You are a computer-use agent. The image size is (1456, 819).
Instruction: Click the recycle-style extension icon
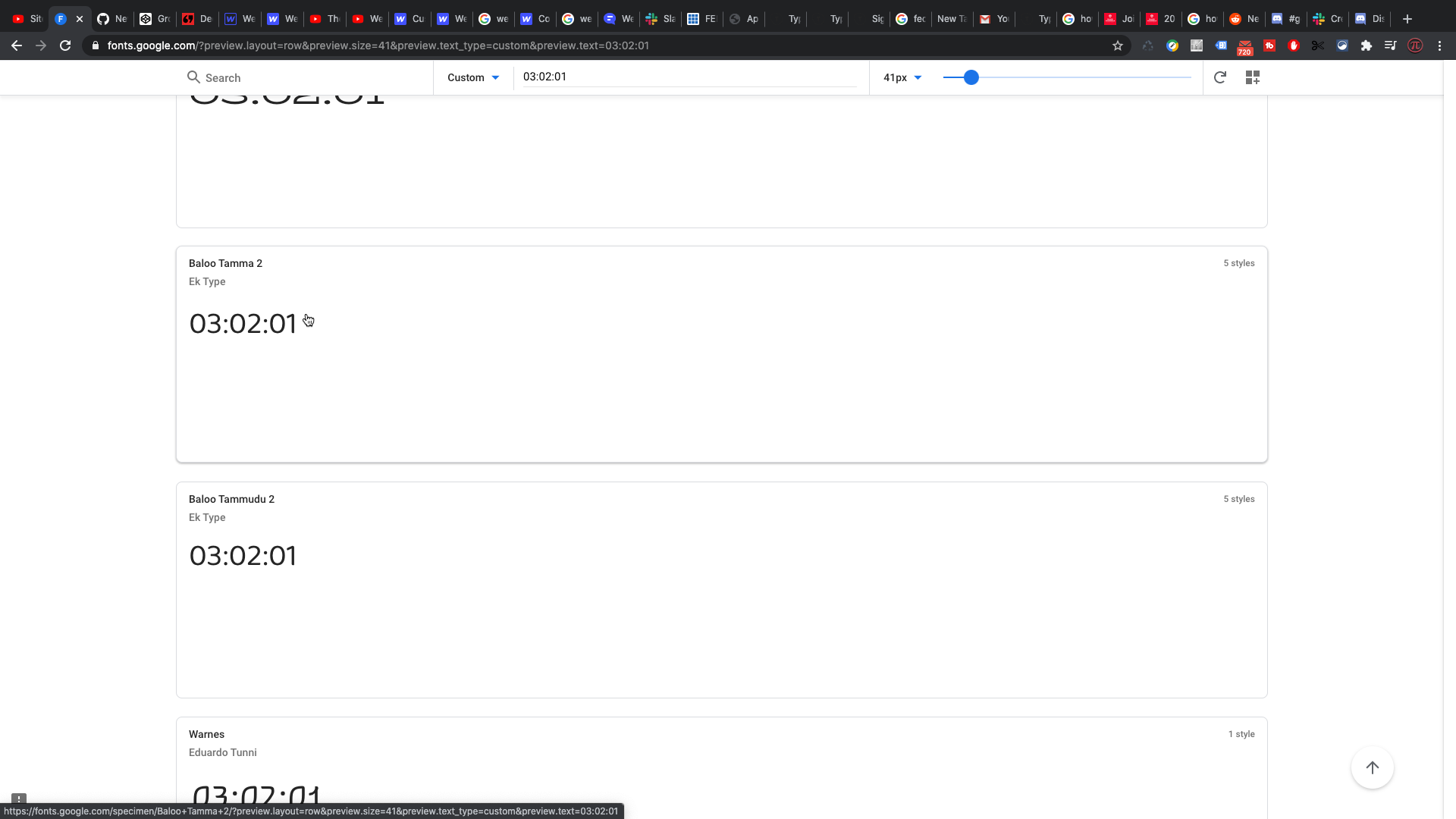pyautogui.click(x=1148, y=45)
